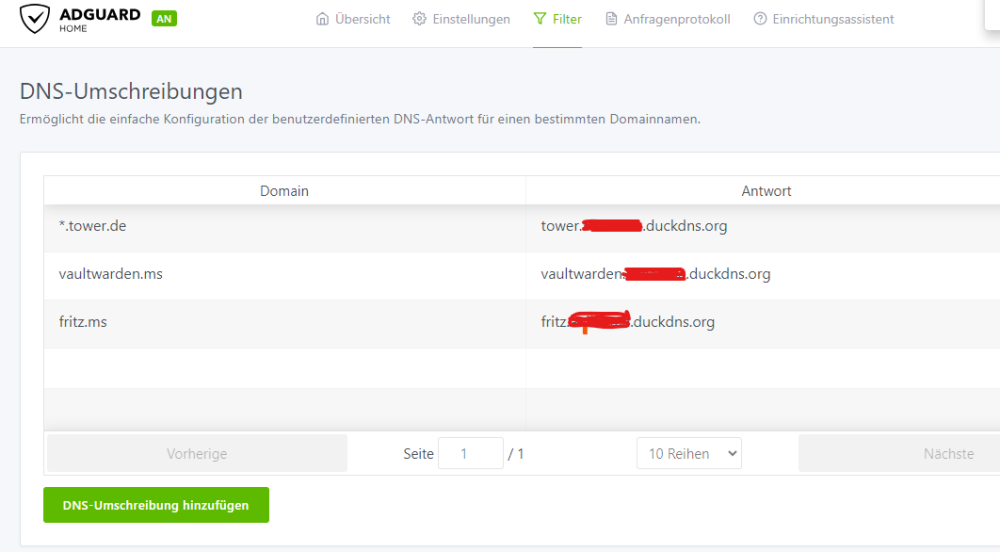Click the green AN status badge
Viewport: 1000px width, 552px height.
[164, 18]
